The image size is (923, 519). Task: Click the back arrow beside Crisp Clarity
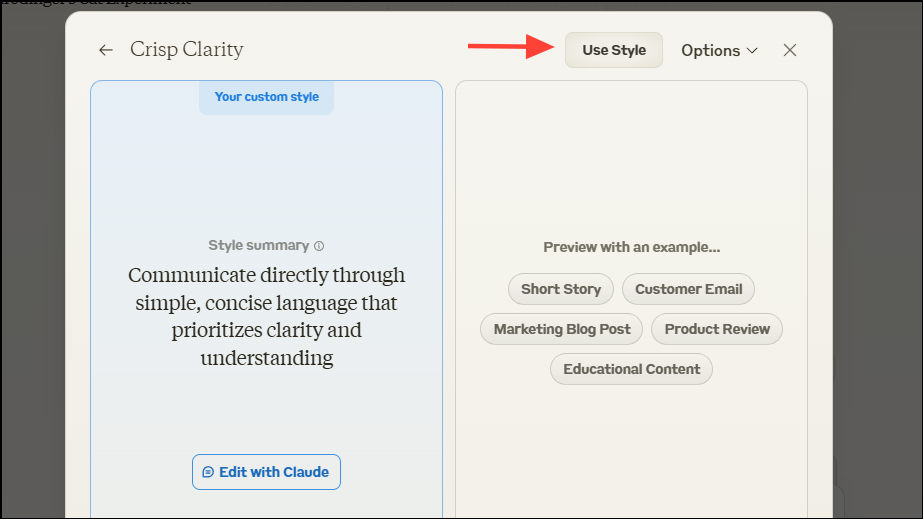(x=106, y=50)
